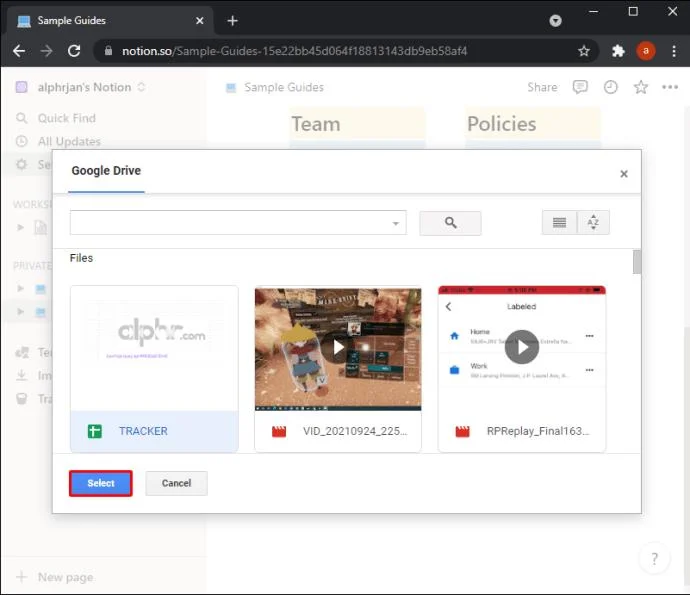Click the video icon beside VID_20210924_225

pos(279,431)
